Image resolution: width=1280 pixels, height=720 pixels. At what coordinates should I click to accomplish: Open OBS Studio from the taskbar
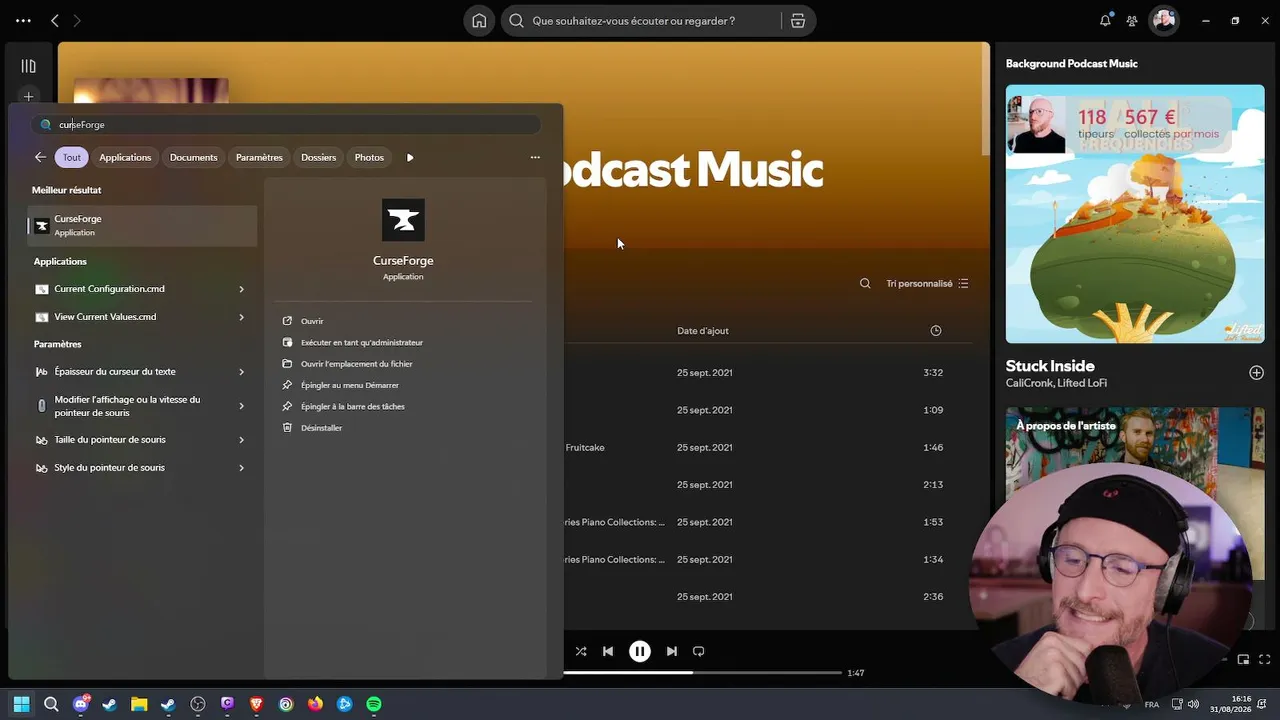198,704
